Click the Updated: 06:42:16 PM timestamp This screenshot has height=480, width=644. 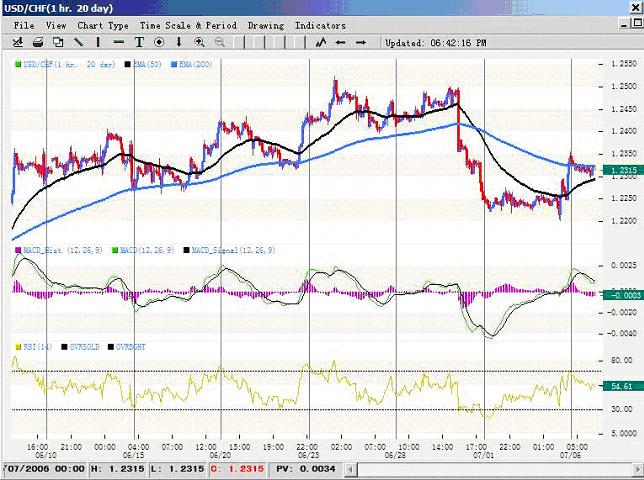(435, 43)
